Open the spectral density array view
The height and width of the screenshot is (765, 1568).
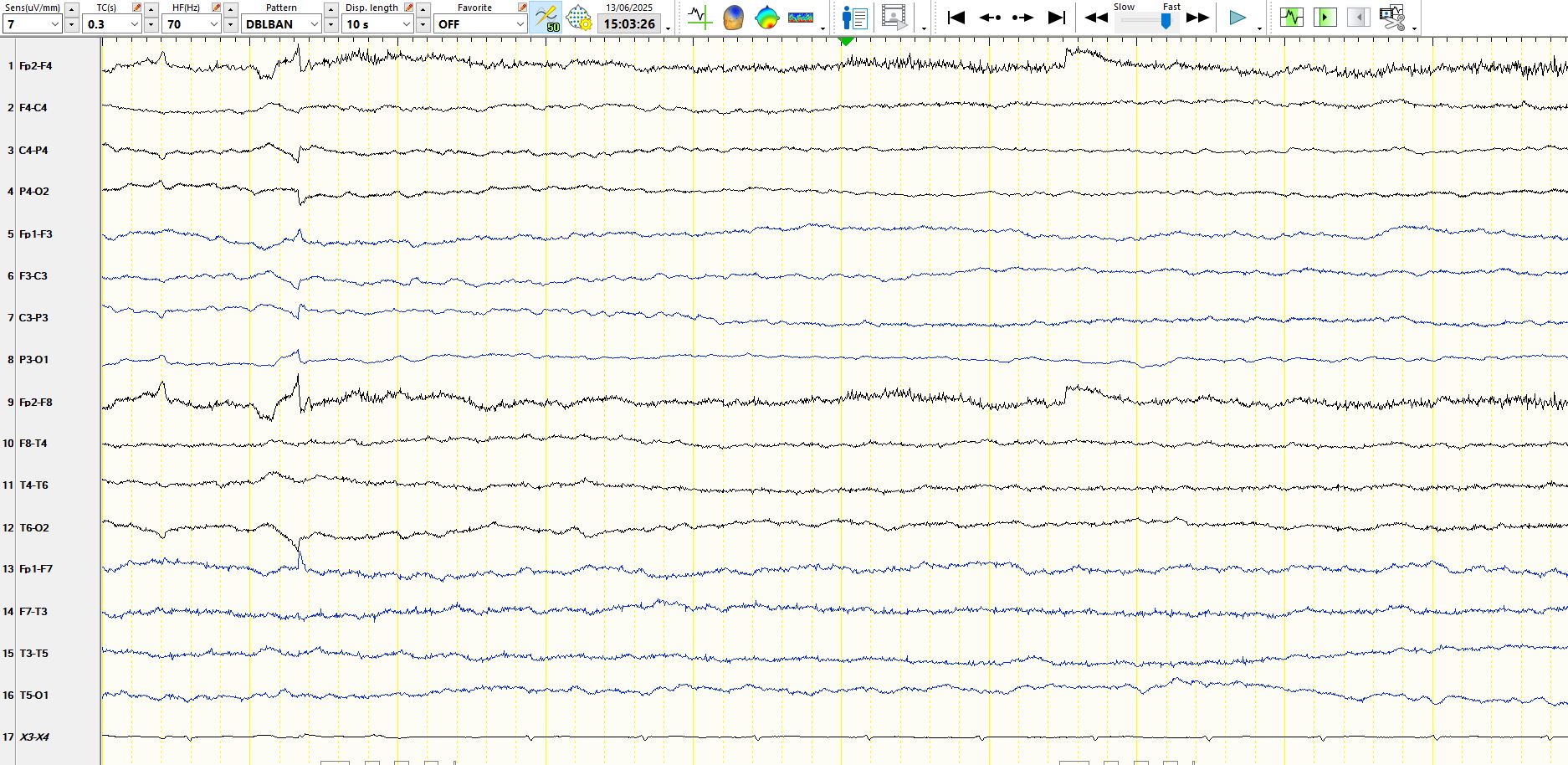(x=801, y=18)
